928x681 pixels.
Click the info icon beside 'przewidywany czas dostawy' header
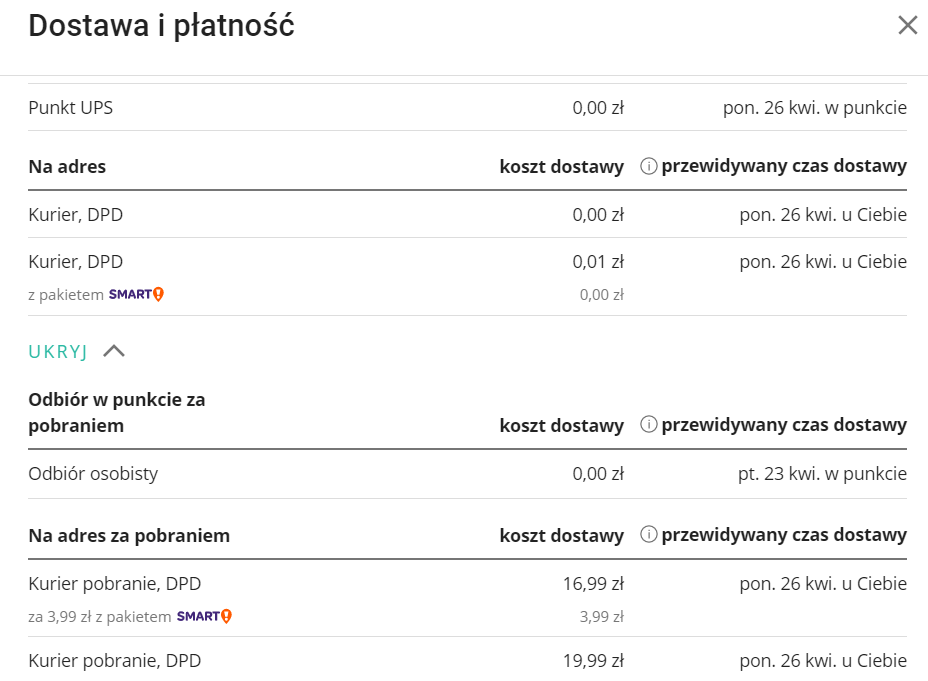point(650,165)
